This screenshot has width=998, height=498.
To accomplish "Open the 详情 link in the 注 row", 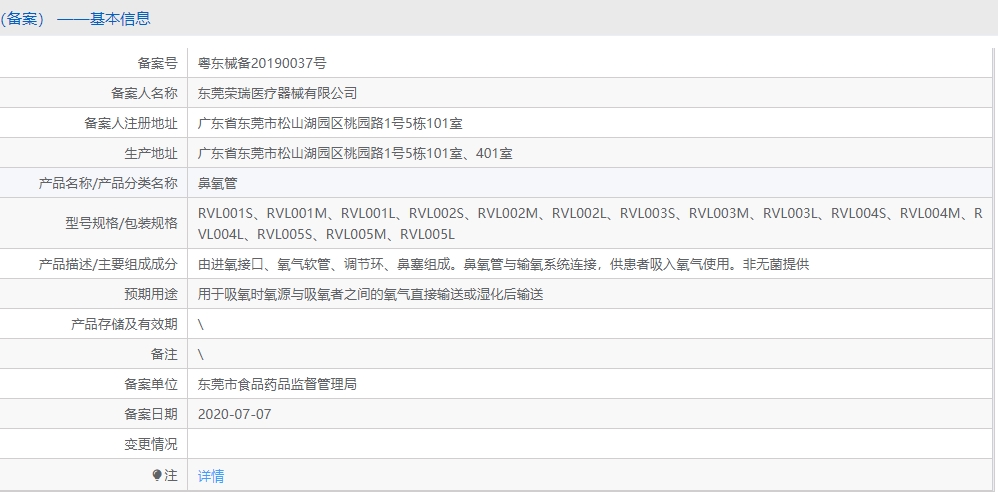I will 211,476.
